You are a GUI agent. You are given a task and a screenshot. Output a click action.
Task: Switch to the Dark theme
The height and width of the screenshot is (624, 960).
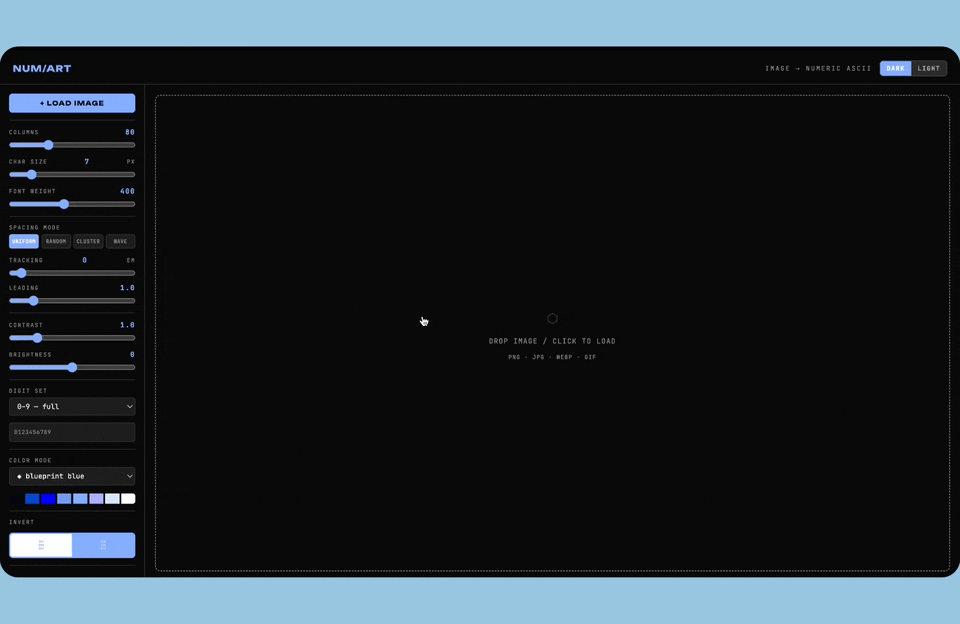click(895, 69)
